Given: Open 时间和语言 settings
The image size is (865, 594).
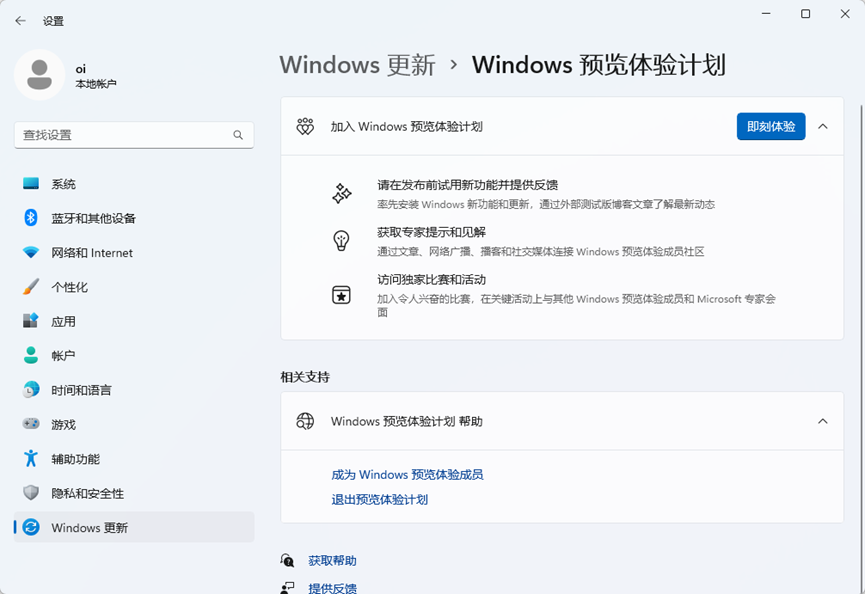Looking at the screenshot, I should click(134, 389).
